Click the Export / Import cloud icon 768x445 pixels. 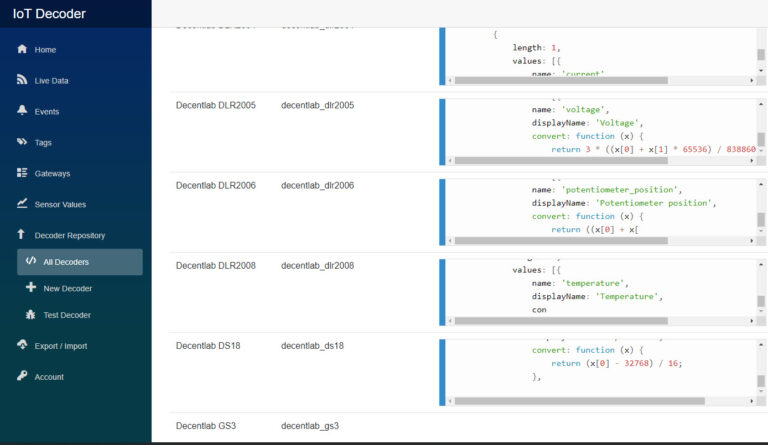[22, 346]
